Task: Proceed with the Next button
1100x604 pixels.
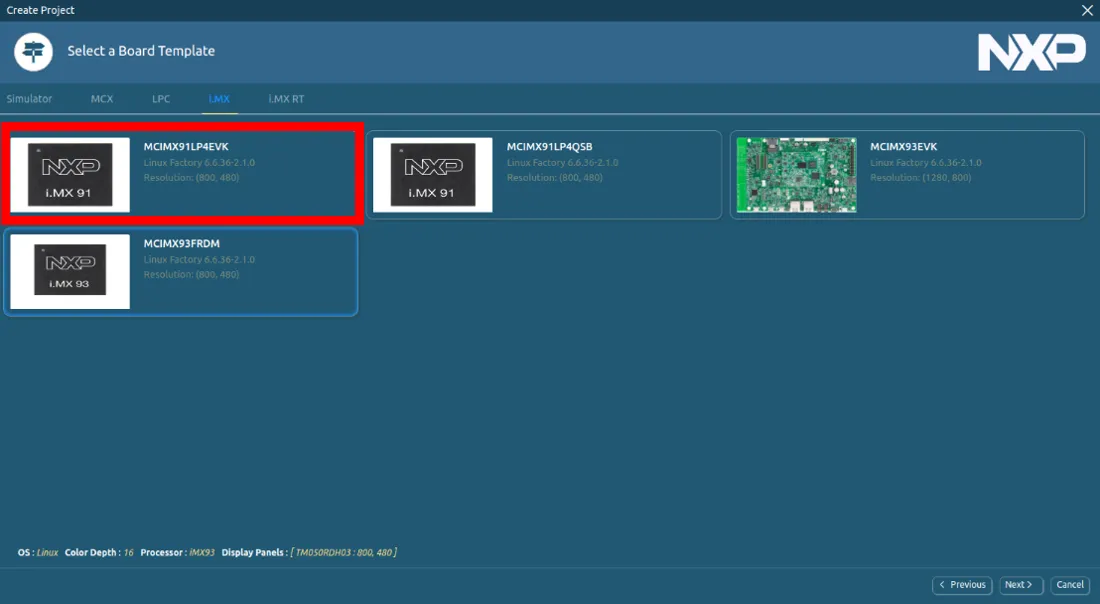Action: coord(1021,585)
